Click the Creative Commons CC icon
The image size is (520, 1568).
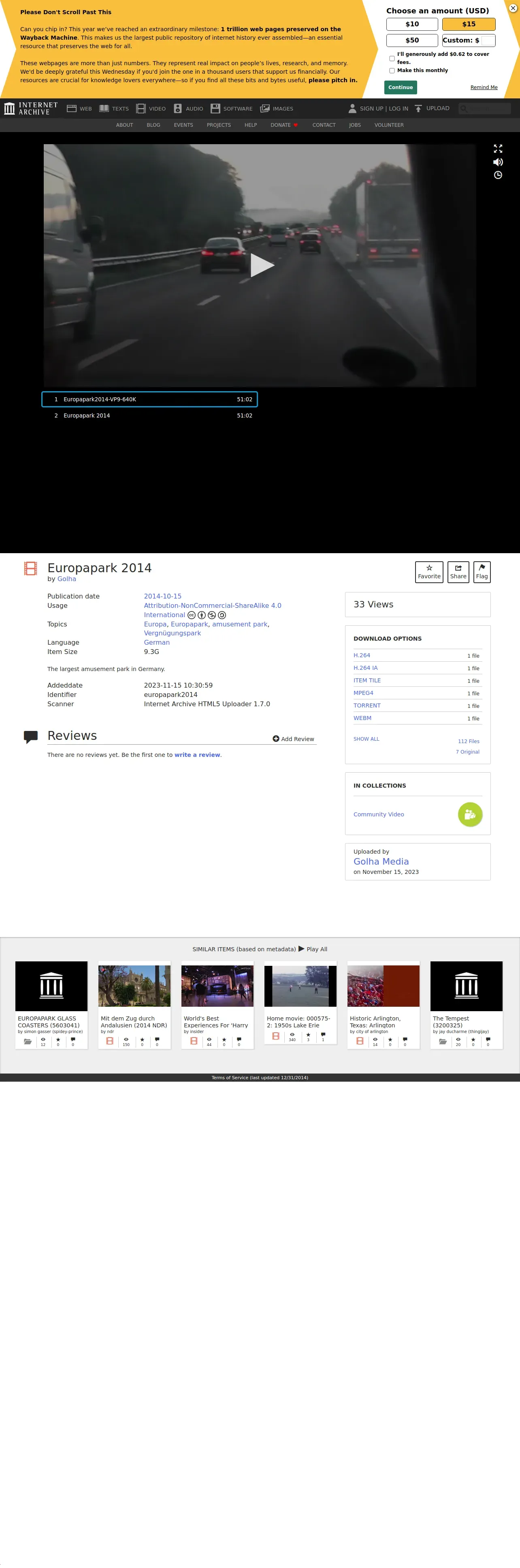192,616
